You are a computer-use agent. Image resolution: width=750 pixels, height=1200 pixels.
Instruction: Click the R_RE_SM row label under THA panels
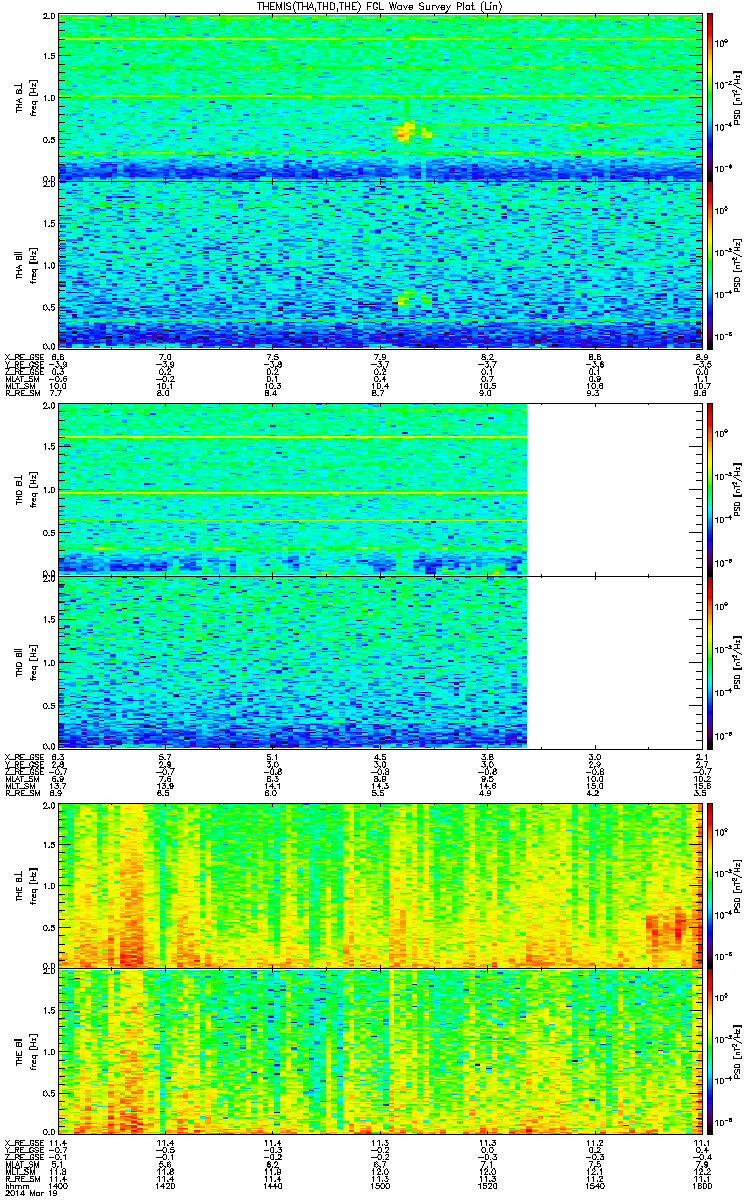[22, 393]
